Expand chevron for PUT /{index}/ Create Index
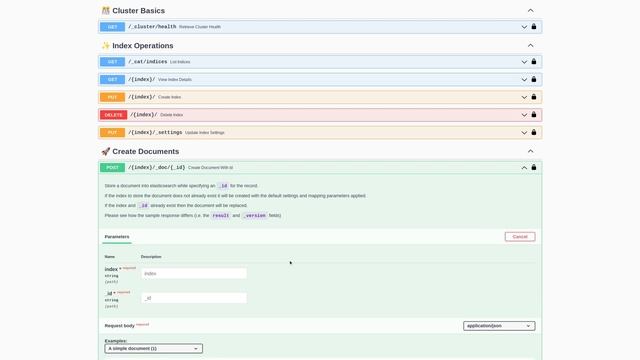The width and height of the screenshot is (640, 360). click(x=524, y=97)
